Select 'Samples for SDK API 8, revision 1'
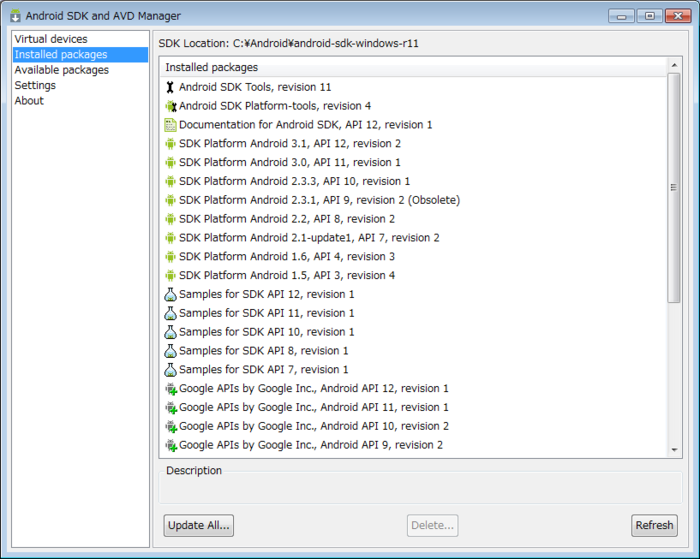This screenshot has width=700, height=559. [x=414, y=351]
